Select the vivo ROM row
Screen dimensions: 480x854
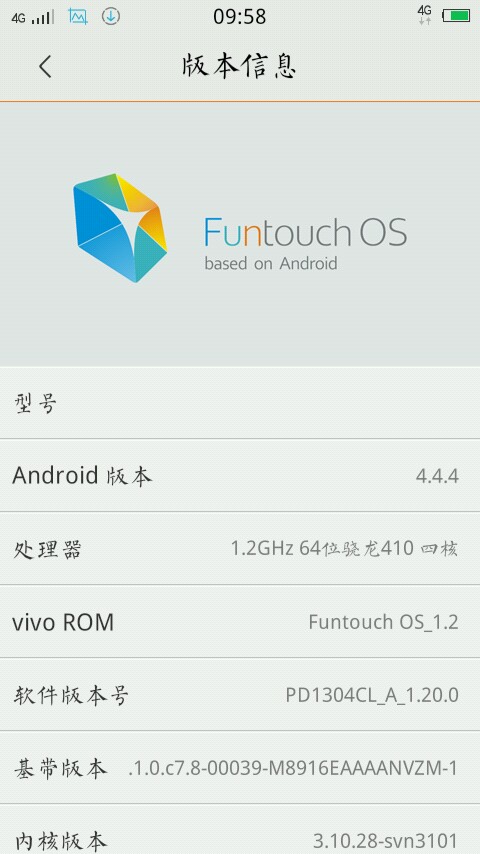tap(240, 621)
